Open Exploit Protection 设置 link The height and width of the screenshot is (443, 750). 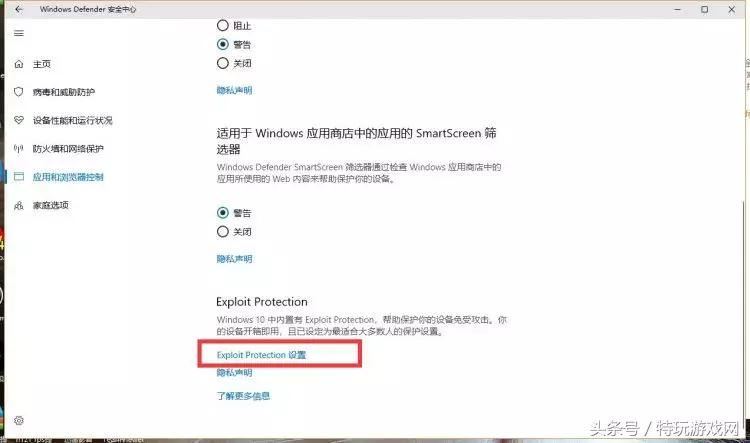[x=261, y=355]
